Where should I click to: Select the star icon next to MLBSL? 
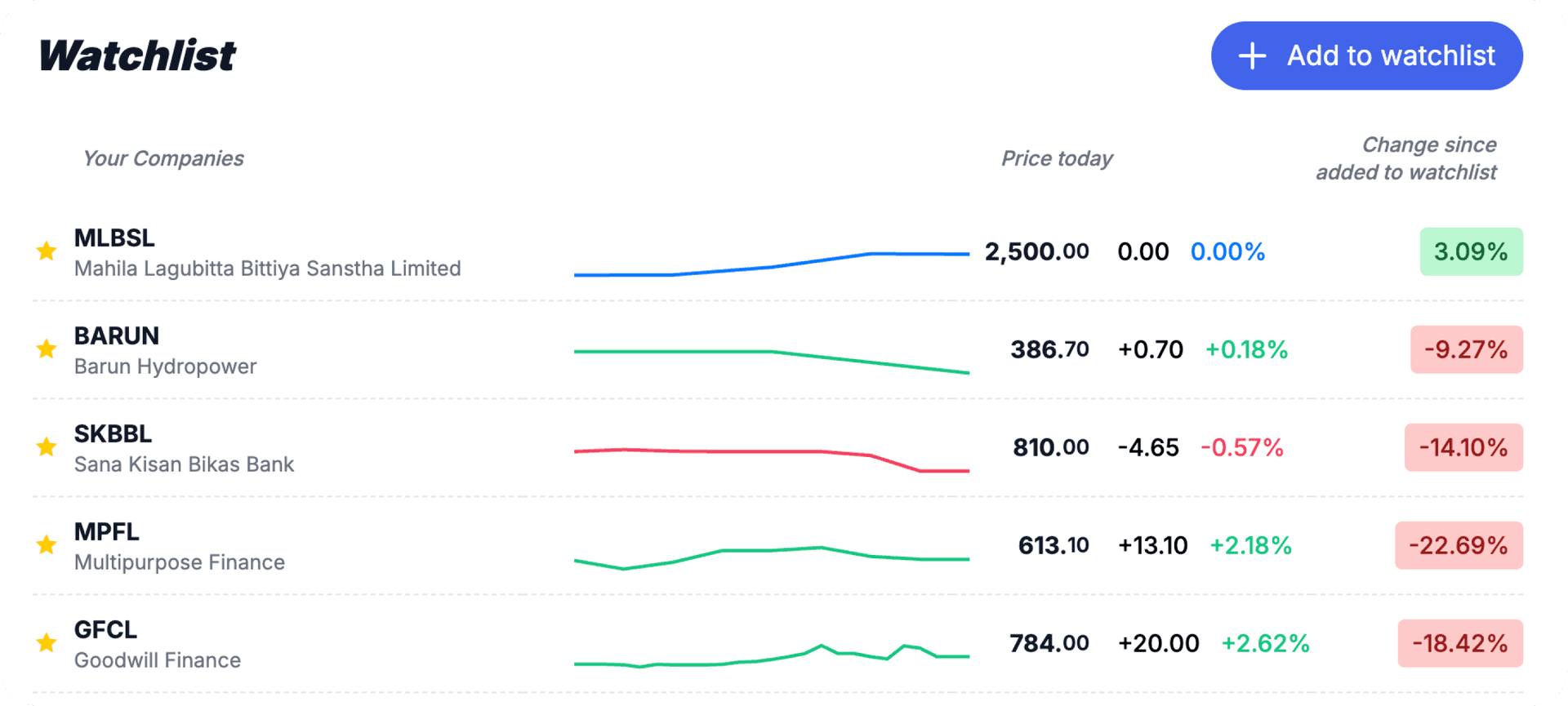(47, 251)
